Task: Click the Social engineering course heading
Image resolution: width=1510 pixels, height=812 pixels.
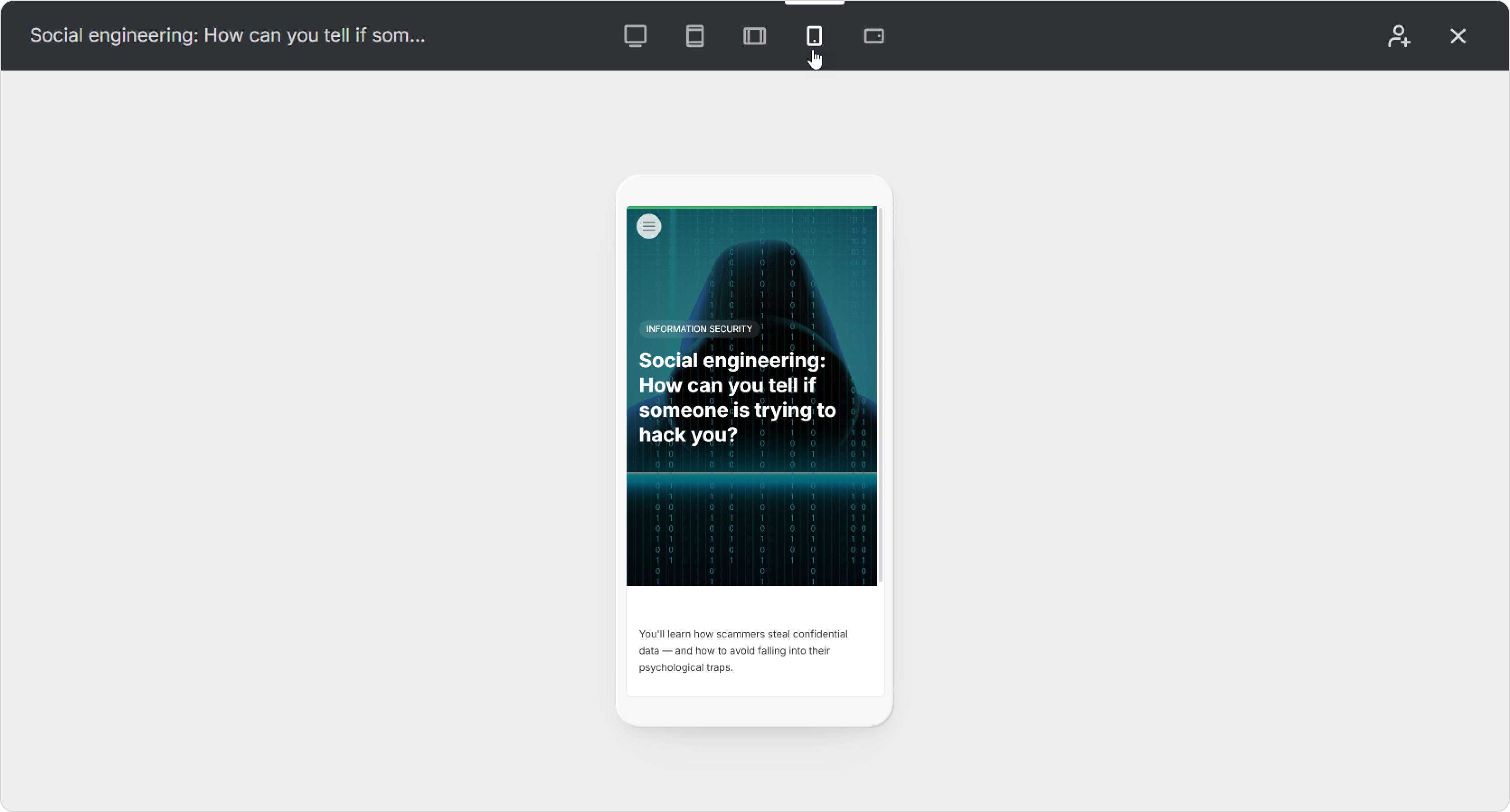Action: click(x=737, y=397)
